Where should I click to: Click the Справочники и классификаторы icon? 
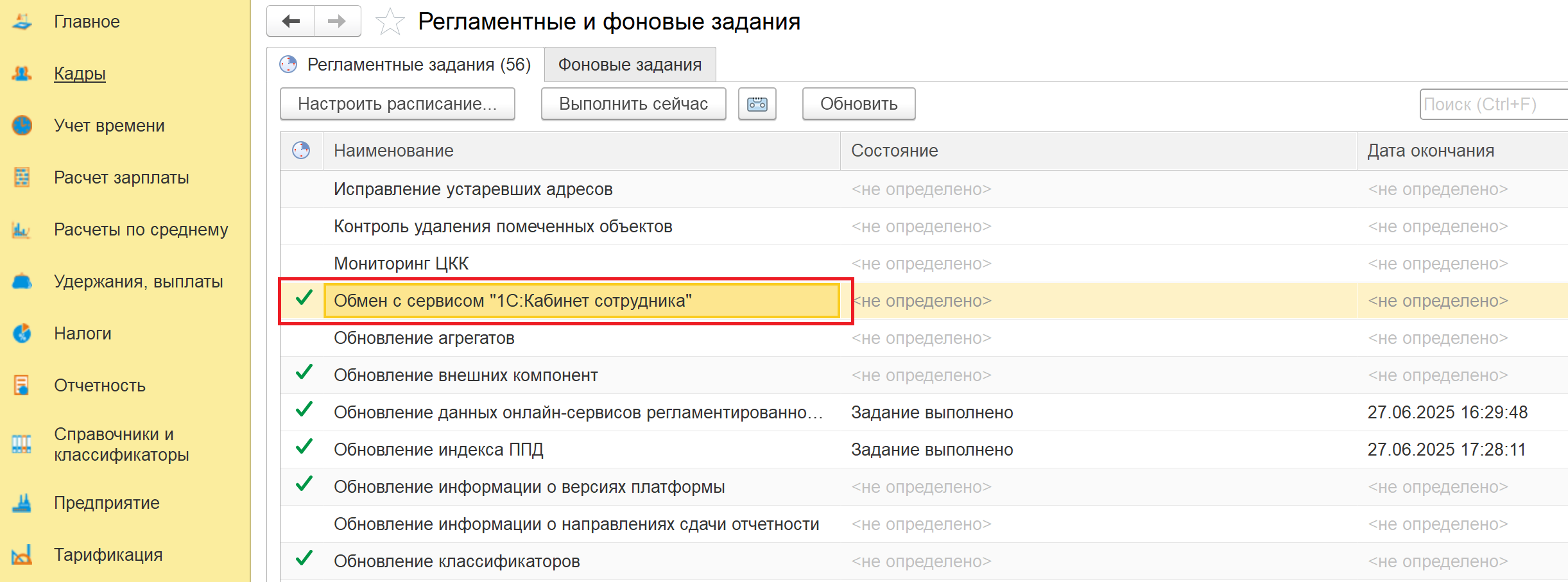22,444
